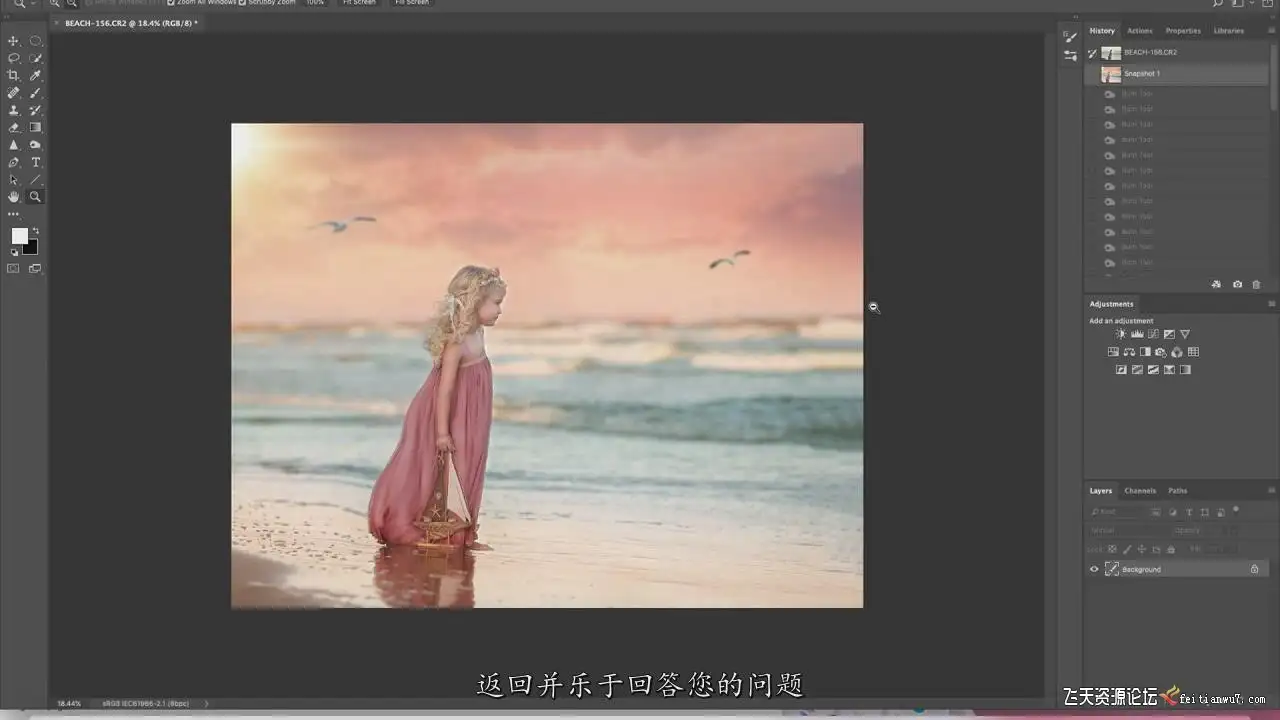Select the Gradient tool

(36, 127)
